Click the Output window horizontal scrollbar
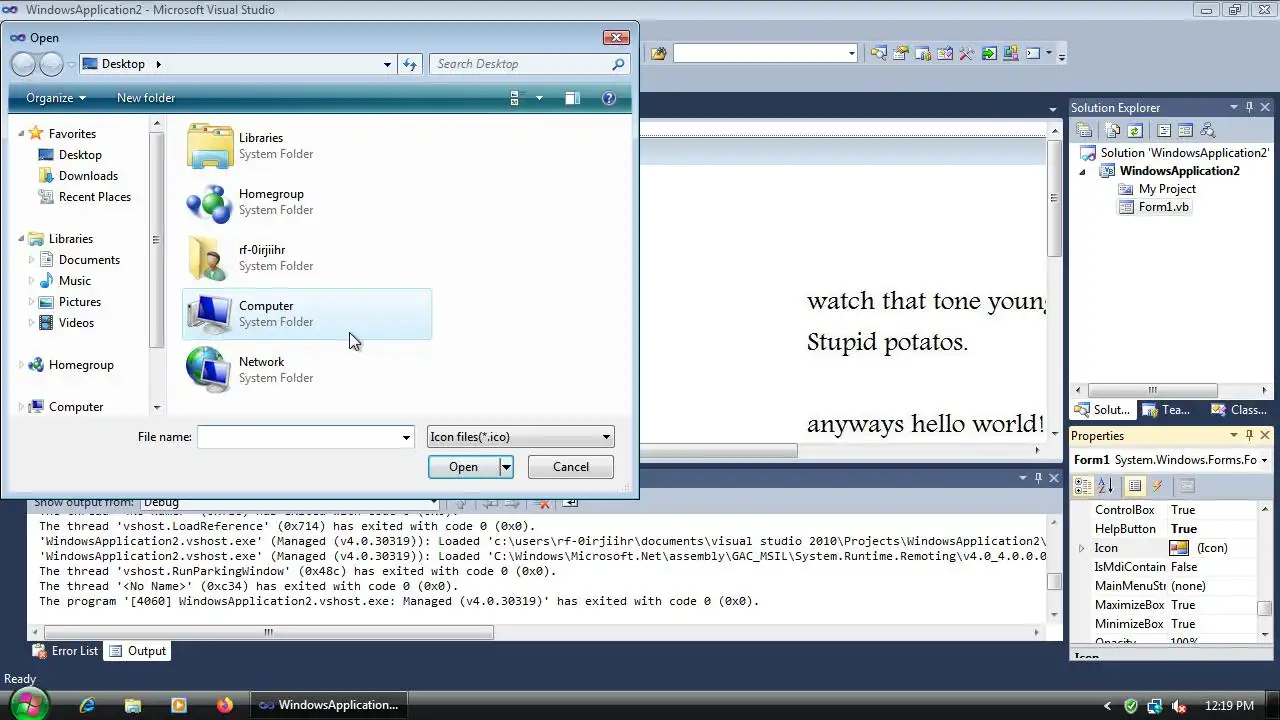The height and width of the screenshot is (720, 1280). (268, 632)
